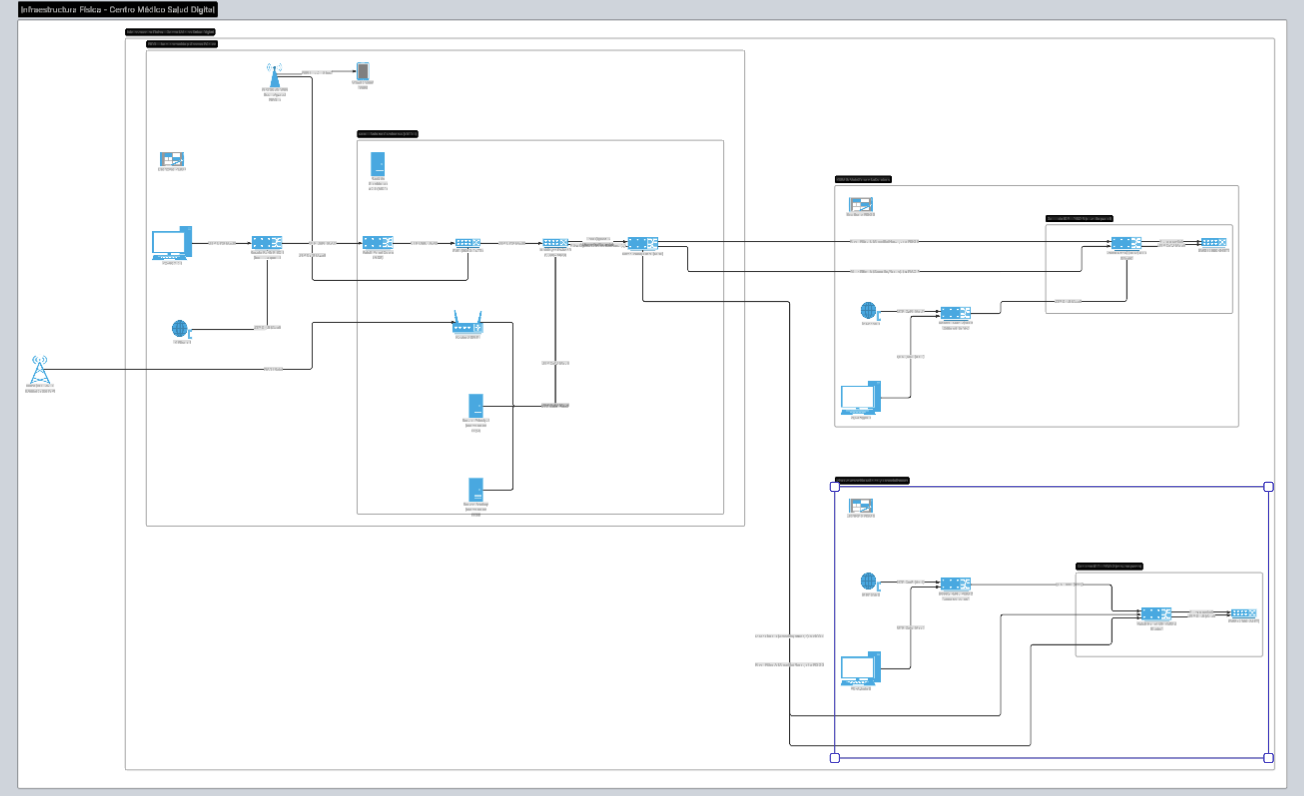
Task: Click the dashboard icon in the selected branch group
Action: (x=861, y=506)
